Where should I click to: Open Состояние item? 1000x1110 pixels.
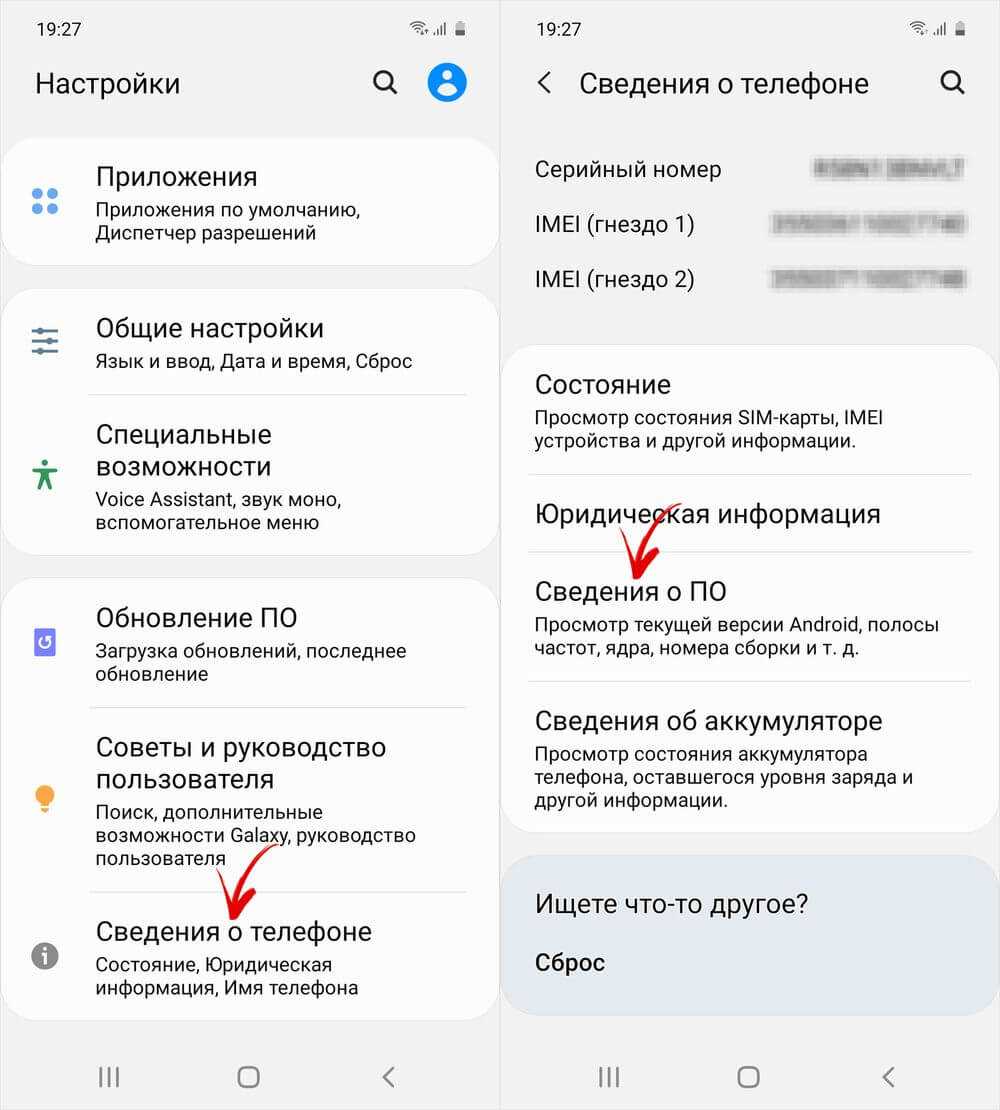coord(749,411)
